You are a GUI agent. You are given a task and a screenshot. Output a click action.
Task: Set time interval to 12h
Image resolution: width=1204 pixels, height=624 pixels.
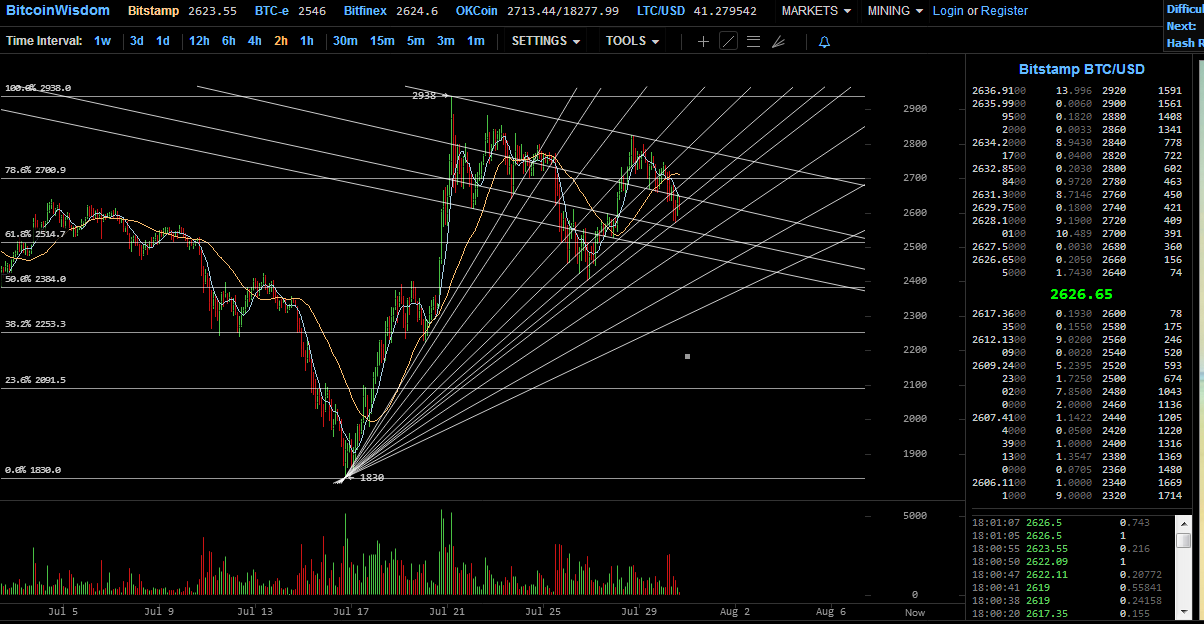(199, 41)
